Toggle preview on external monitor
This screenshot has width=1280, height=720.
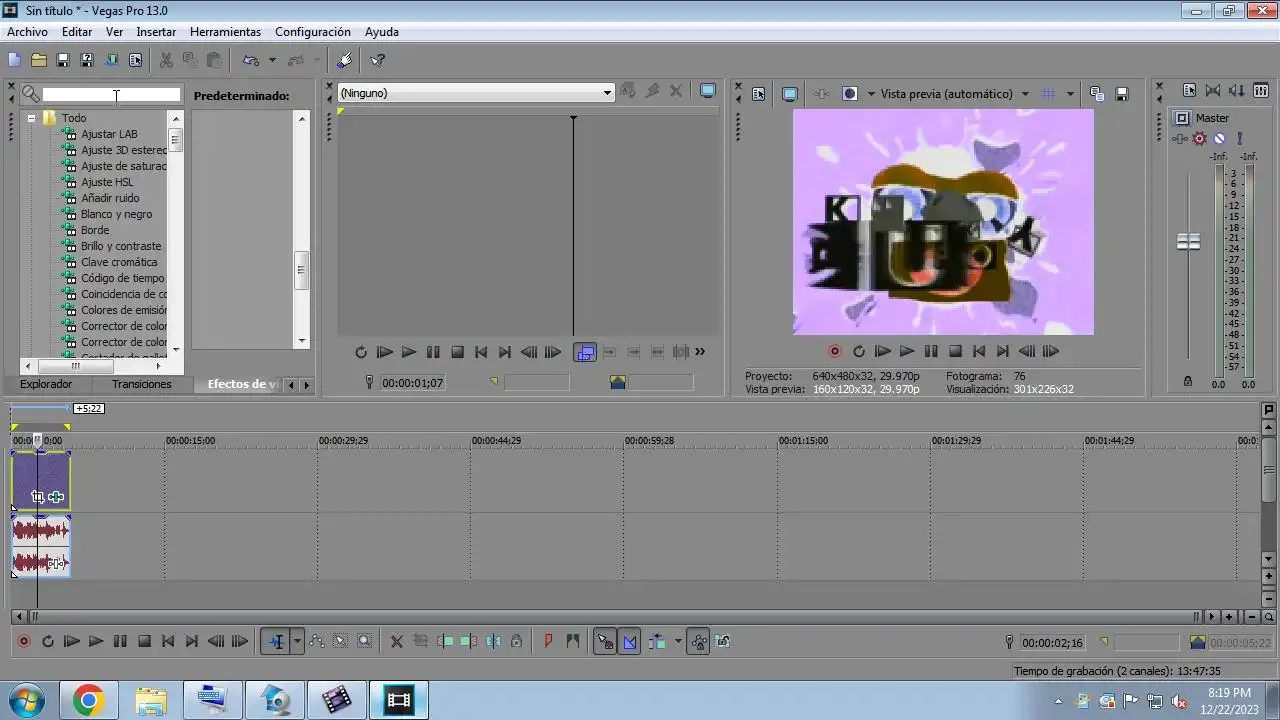790,94
